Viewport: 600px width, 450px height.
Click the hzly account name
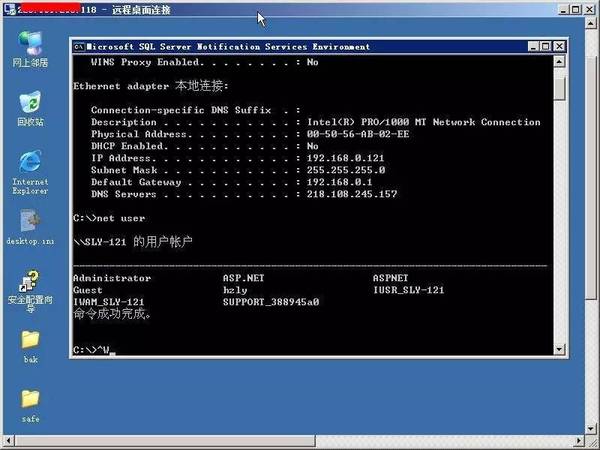[x=235, y=290]
